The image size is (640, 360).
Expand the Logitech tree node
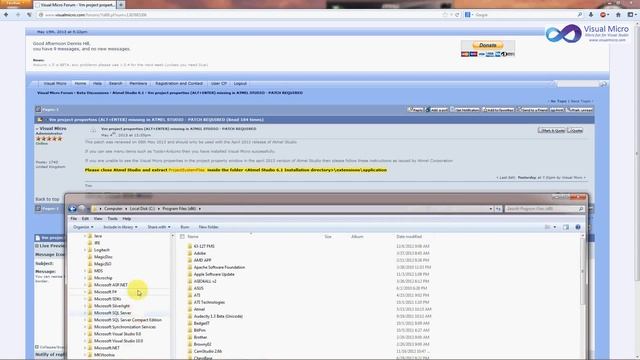[85, 250]
